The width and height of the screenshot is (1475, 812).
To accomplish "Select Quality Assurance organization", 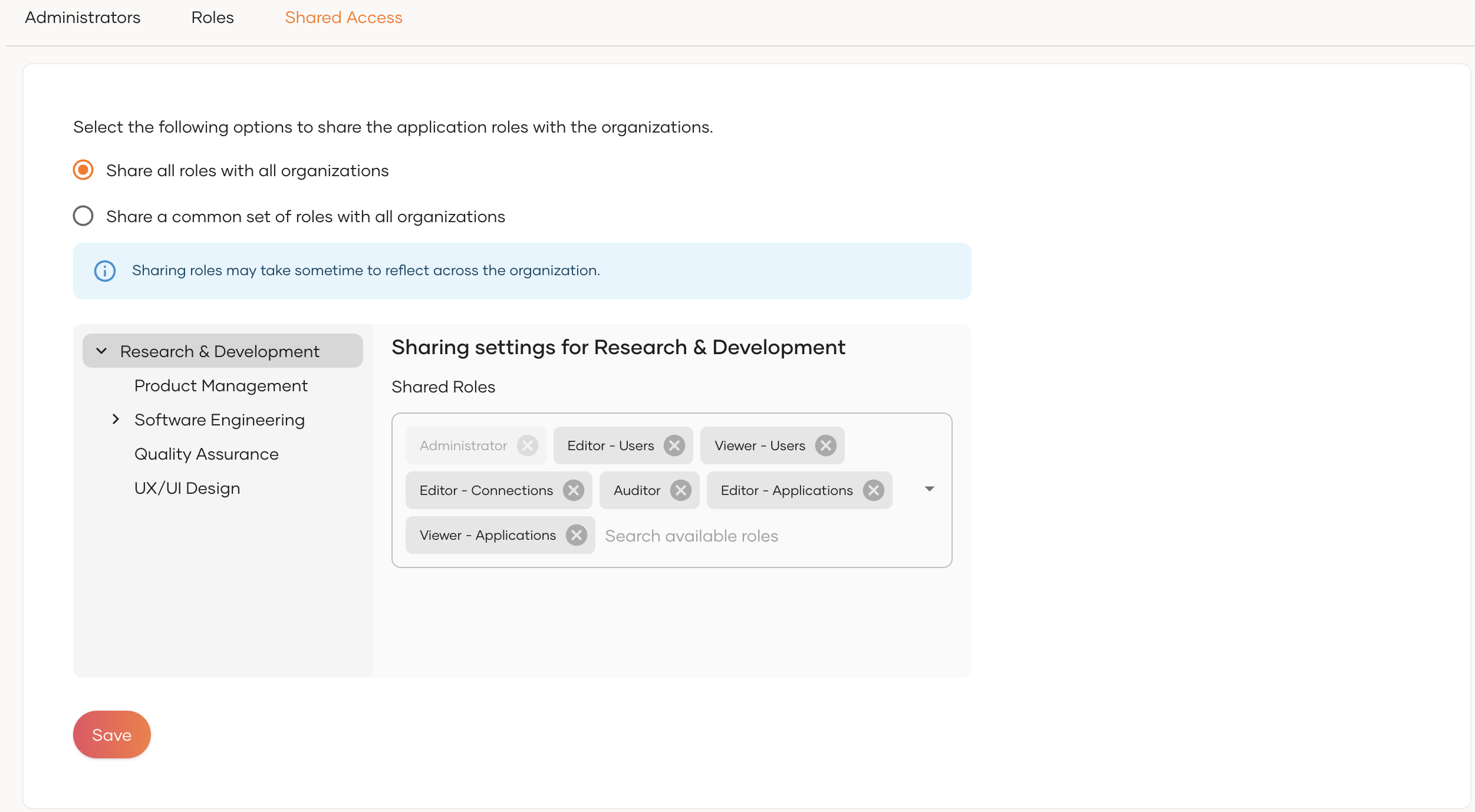I will point(206,454).
